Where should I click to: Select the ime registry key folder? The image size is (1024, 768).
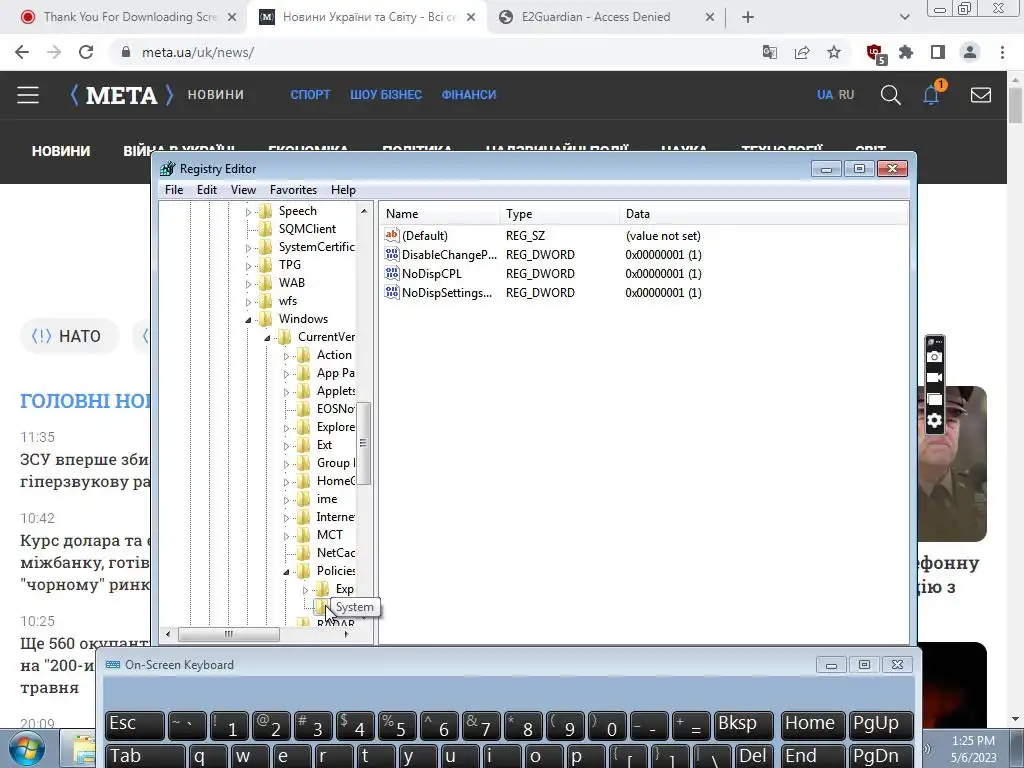point(327,499)
